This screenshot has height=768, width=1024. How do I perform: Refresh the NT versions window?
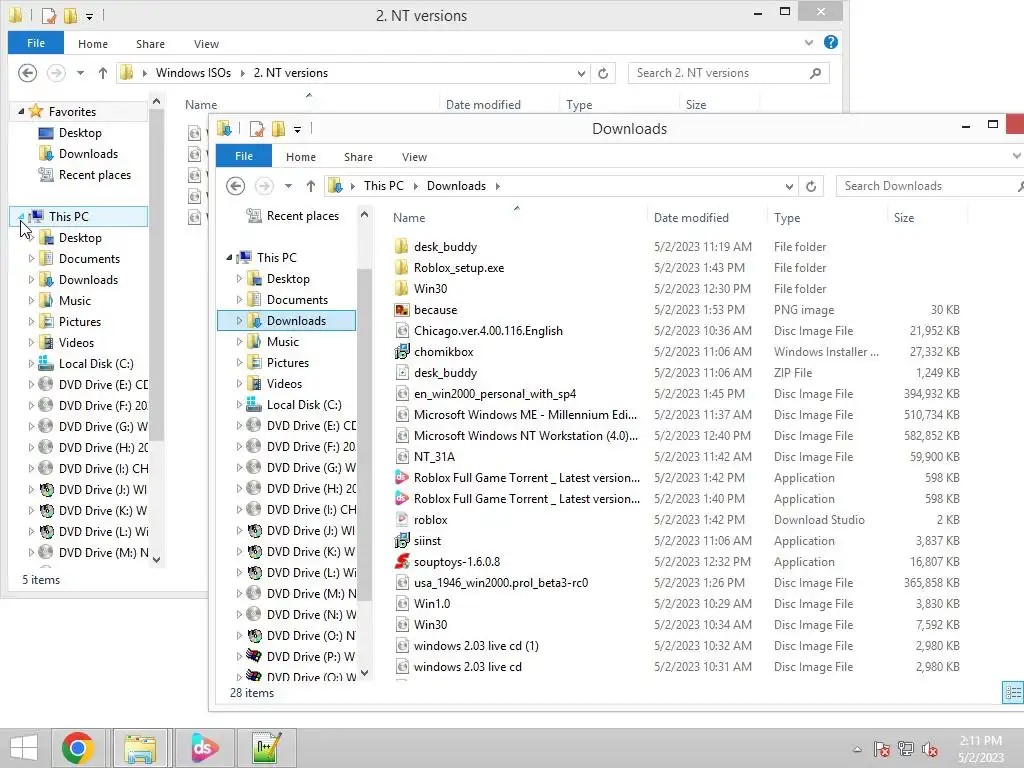pyautogui.click(x=603, y=73)
